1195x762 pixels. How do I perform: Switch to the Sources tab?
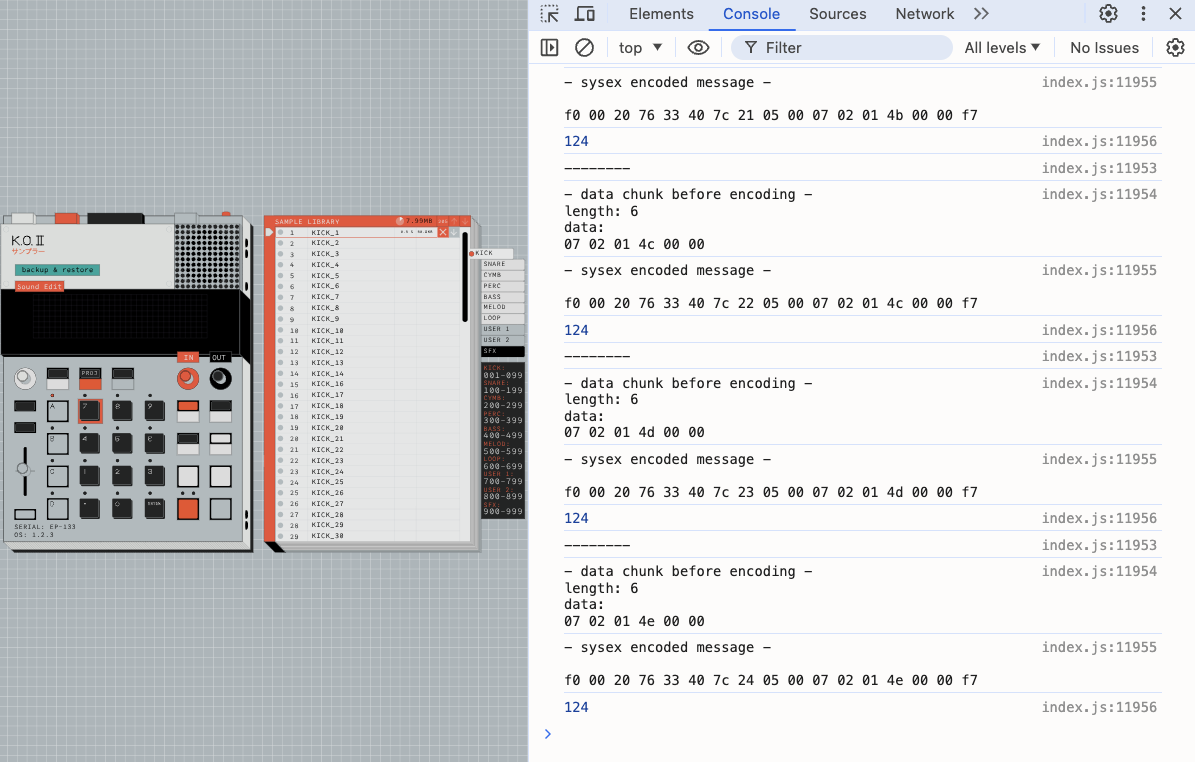838,14
